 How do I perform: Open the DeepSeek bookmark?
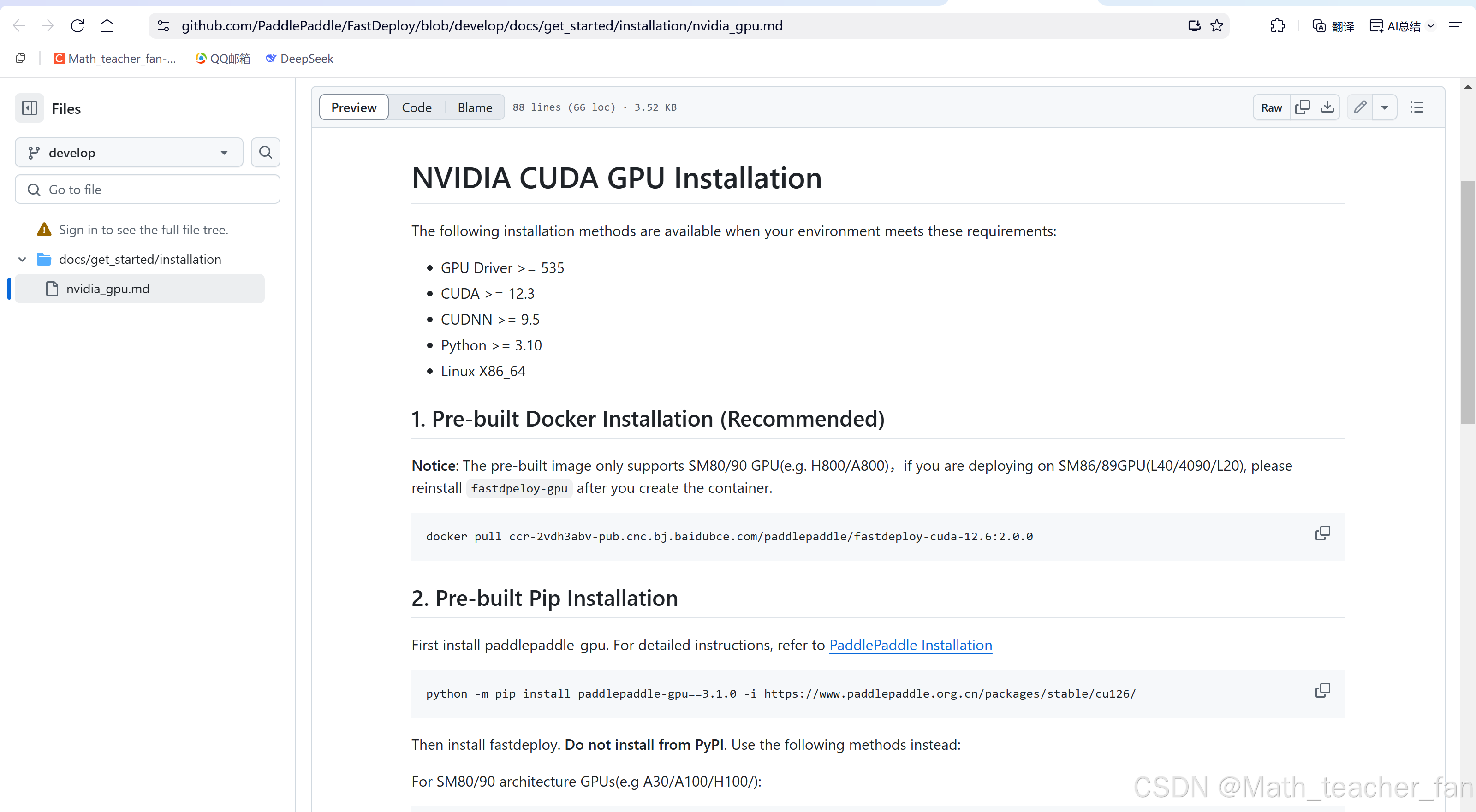click(x=300, y=59)
